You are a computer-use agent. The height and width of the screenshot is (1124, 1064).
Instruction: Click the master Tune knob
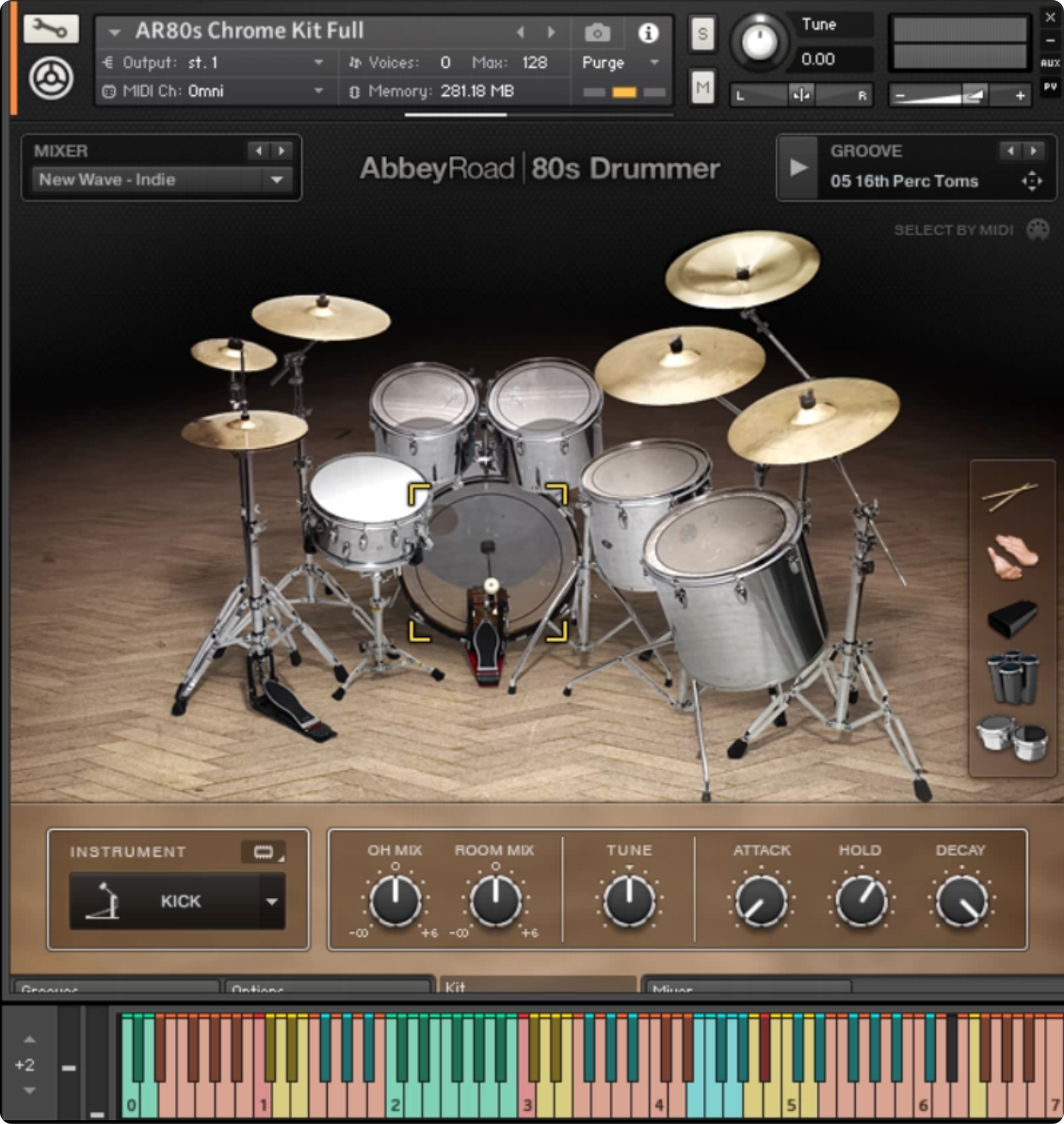tap(759, 40)
